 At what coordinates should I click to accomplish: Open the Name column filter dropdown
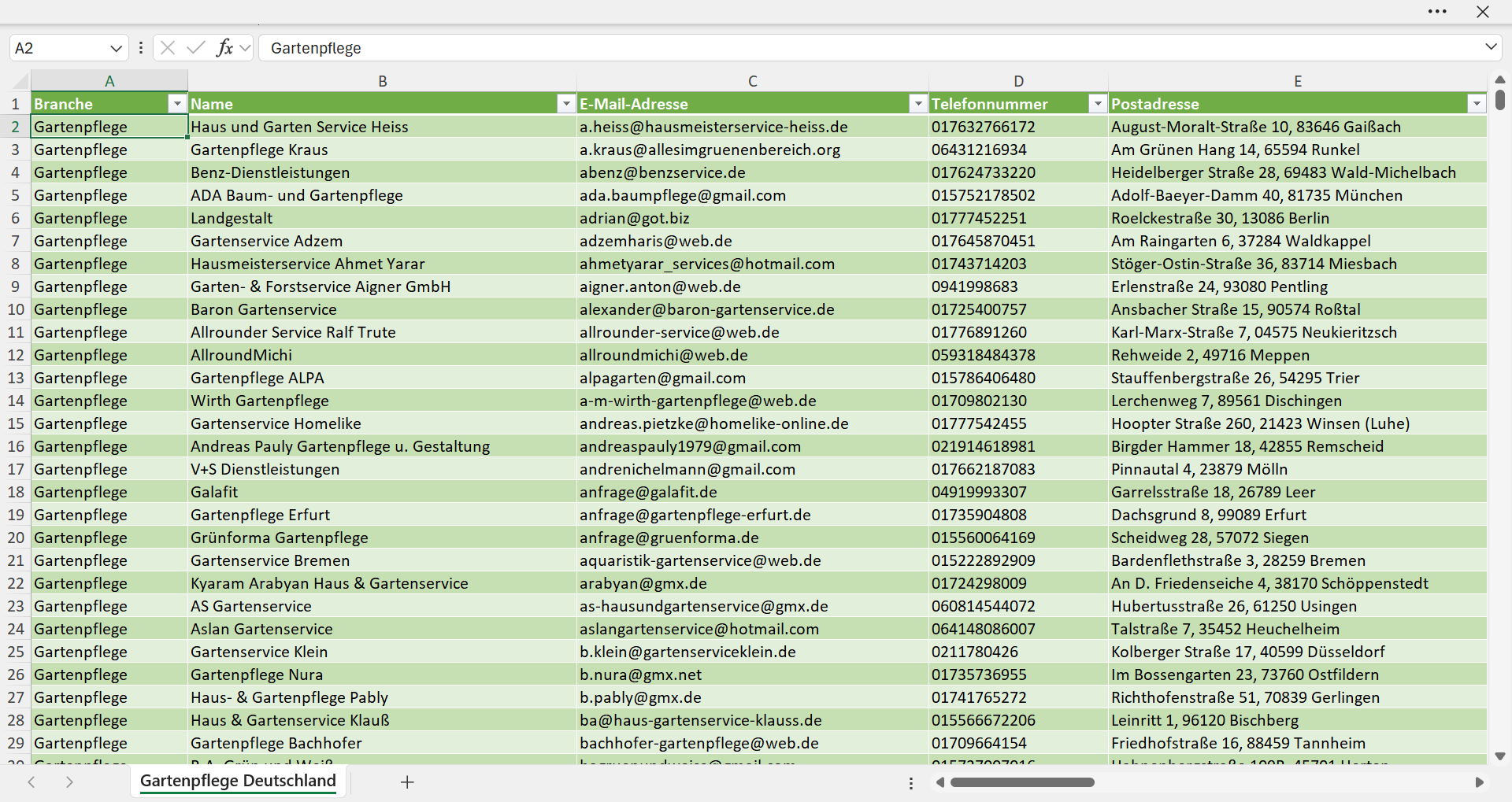pos(566,104)
